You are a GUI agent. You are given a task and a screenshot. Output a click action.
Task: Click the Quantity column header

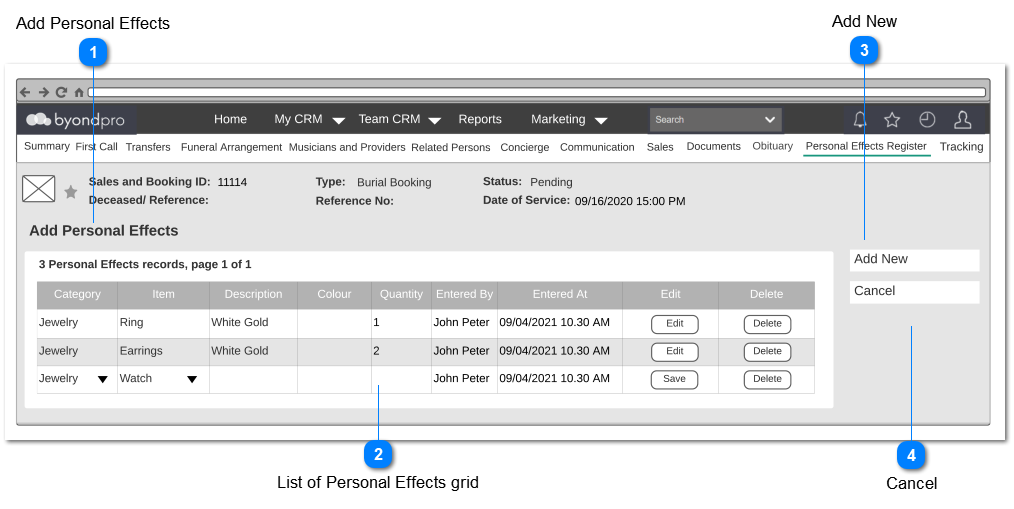(x=402, y=295)
